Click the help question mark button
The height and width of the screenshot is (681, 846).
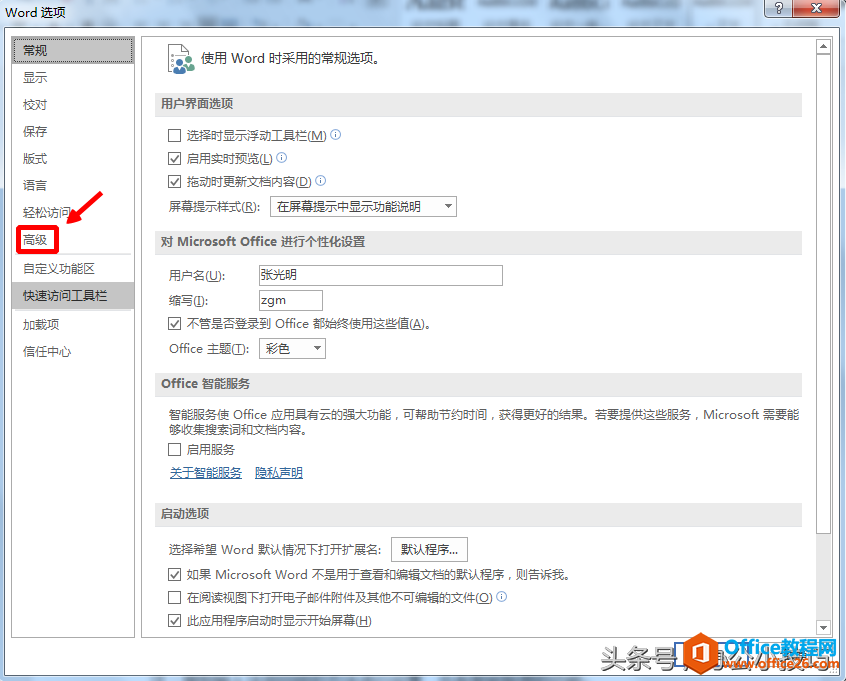tap(779, 8)
